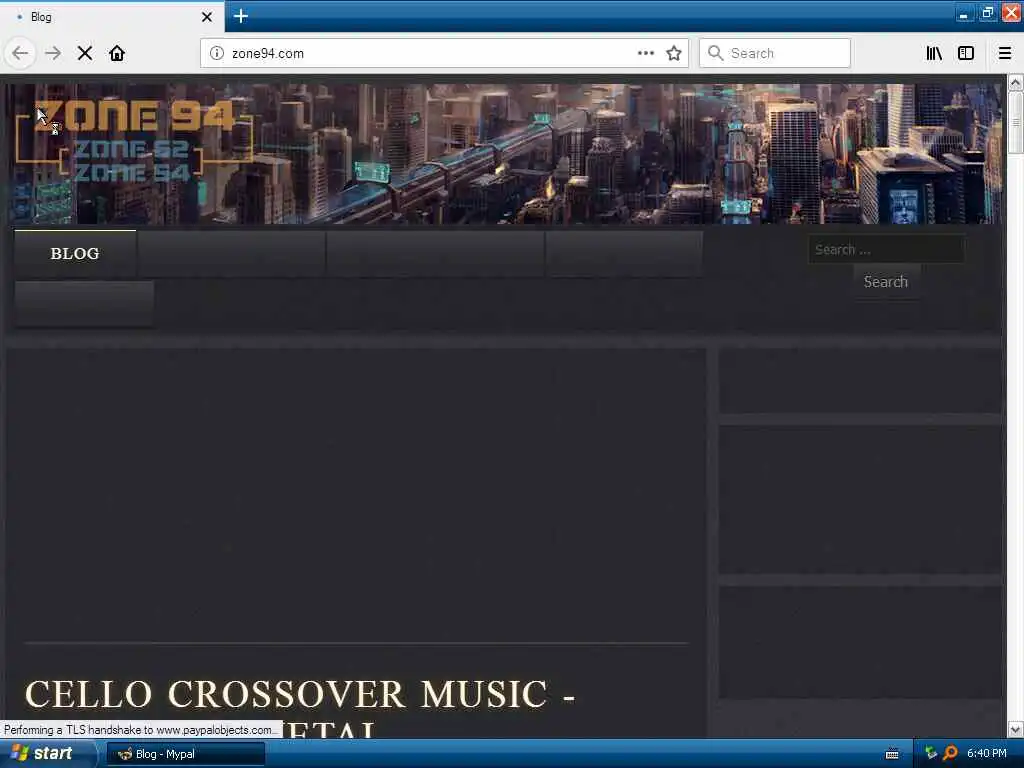The image size is (1024, 768).
Task: Click the vertical scrollbar up arrow
Action: (x=1015, y=83)
